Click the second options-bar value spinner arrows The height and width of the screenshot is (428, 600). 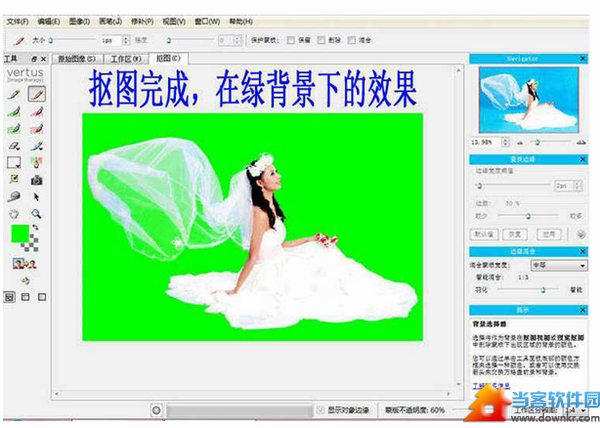(x=237, y=40)
